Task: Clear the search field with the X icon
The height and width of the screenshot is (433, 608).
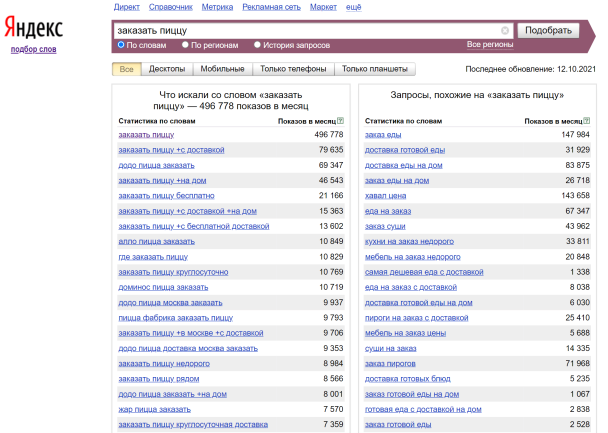Action: pyautogui.click(x=505, y=30)
